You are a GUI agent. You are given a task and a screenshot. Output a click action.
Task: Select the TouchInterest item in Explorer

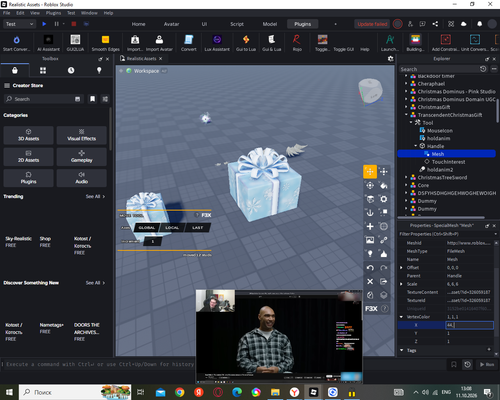[448, 162]
